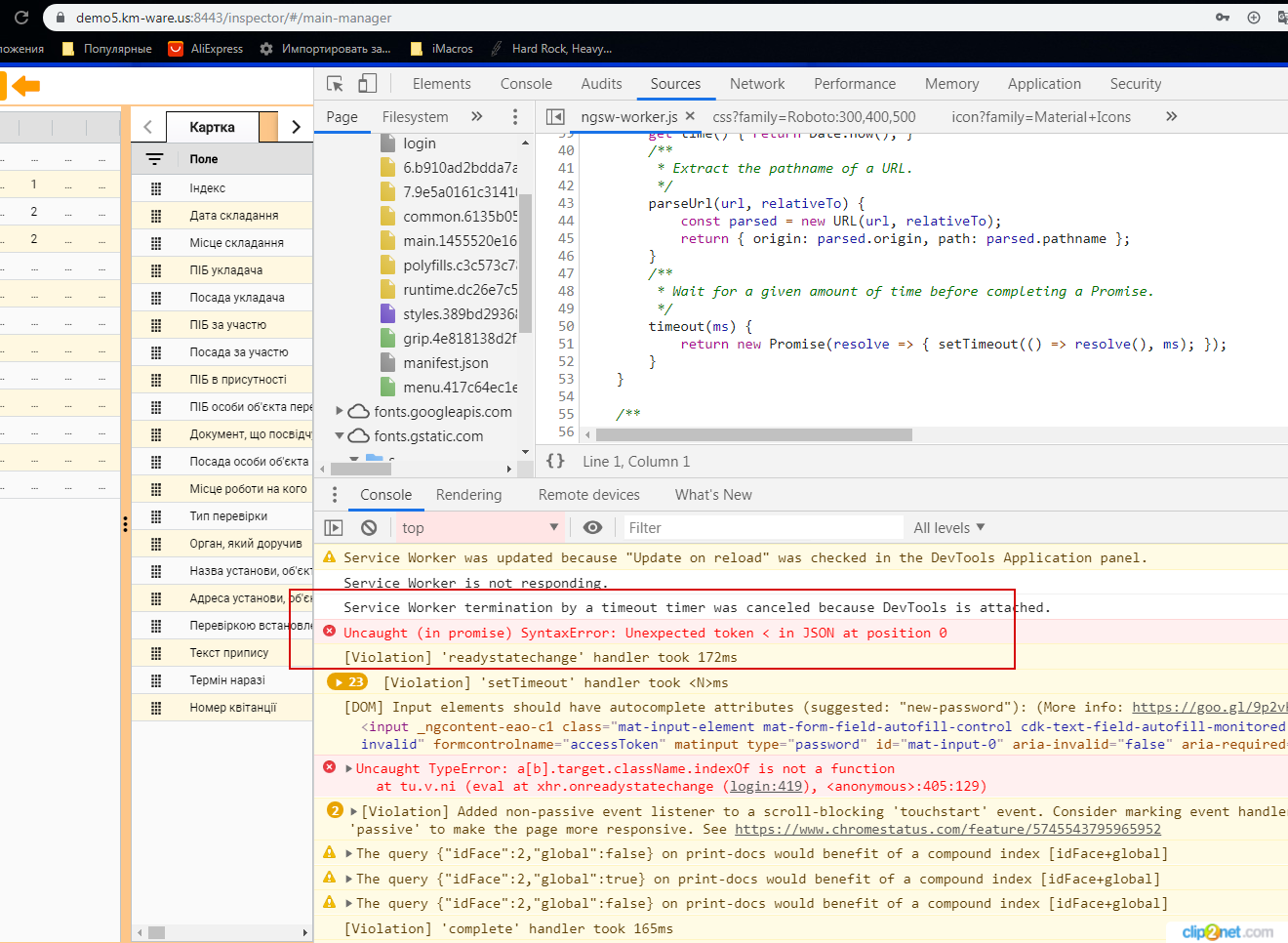Click the browser address bar URL

point(234,18)
